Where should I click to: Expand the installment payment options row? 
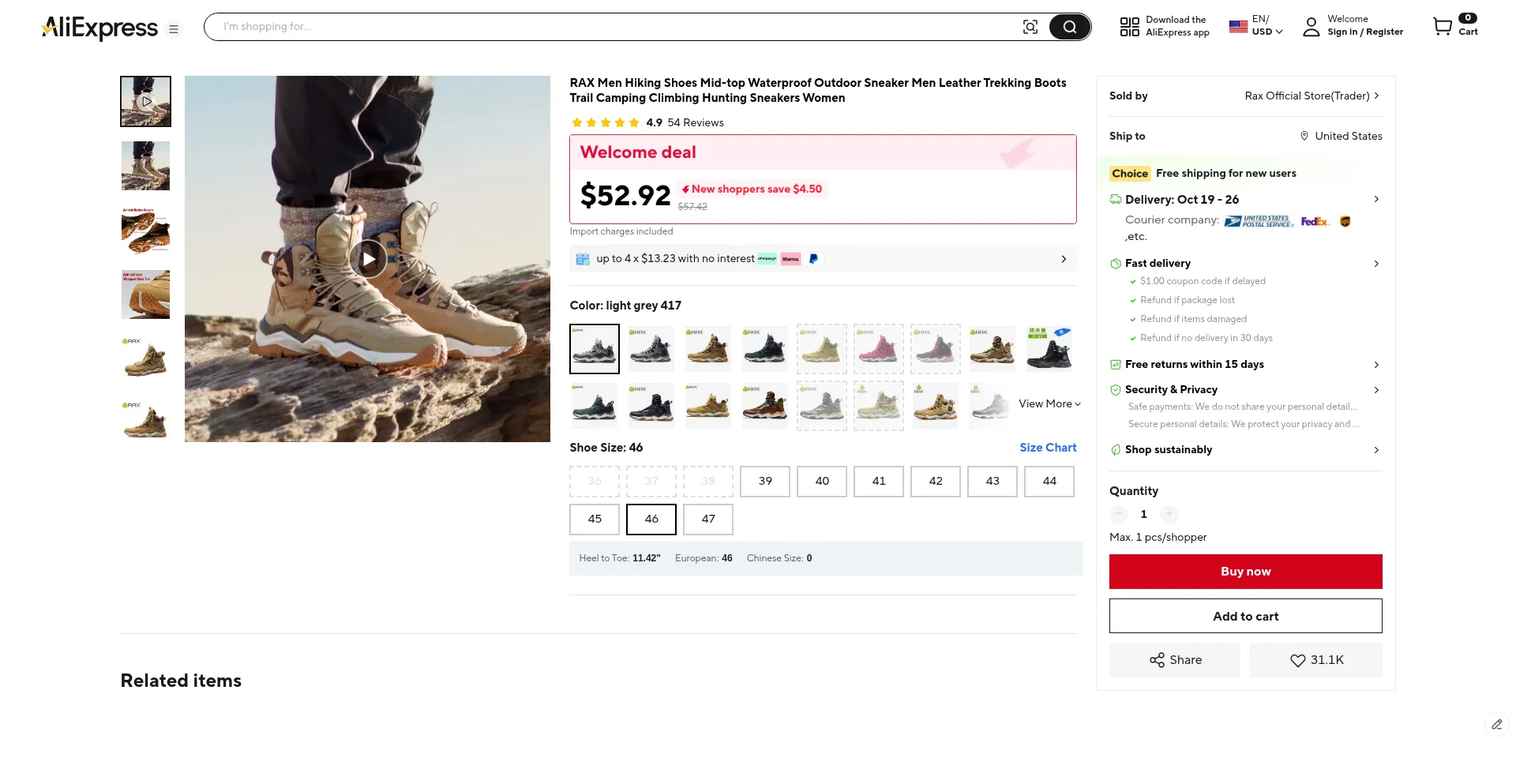[1063, 259]
